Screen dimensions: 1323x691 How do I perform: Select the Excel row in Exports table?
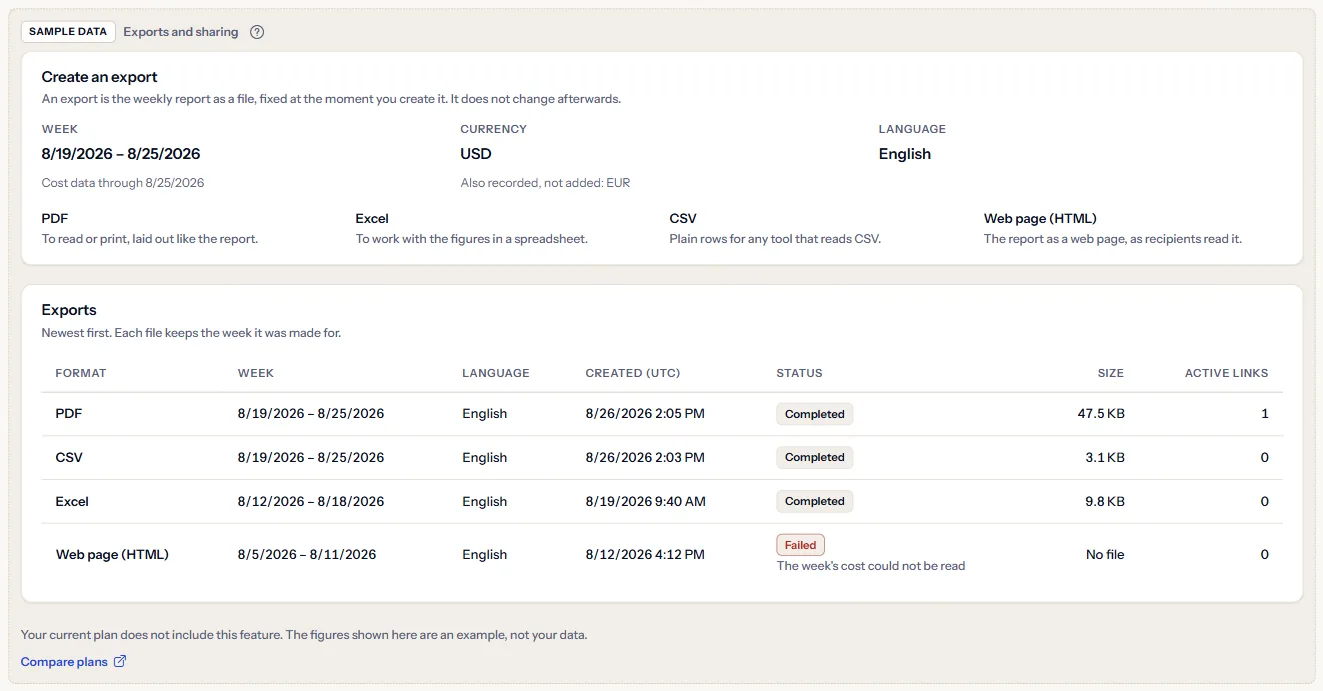662,502
